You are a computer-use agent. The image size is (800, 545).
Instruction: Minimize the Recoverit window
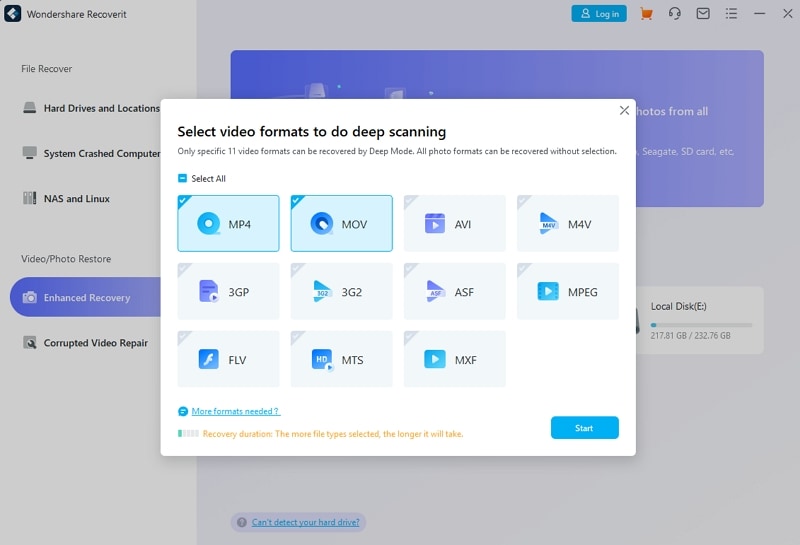point(759,14)
